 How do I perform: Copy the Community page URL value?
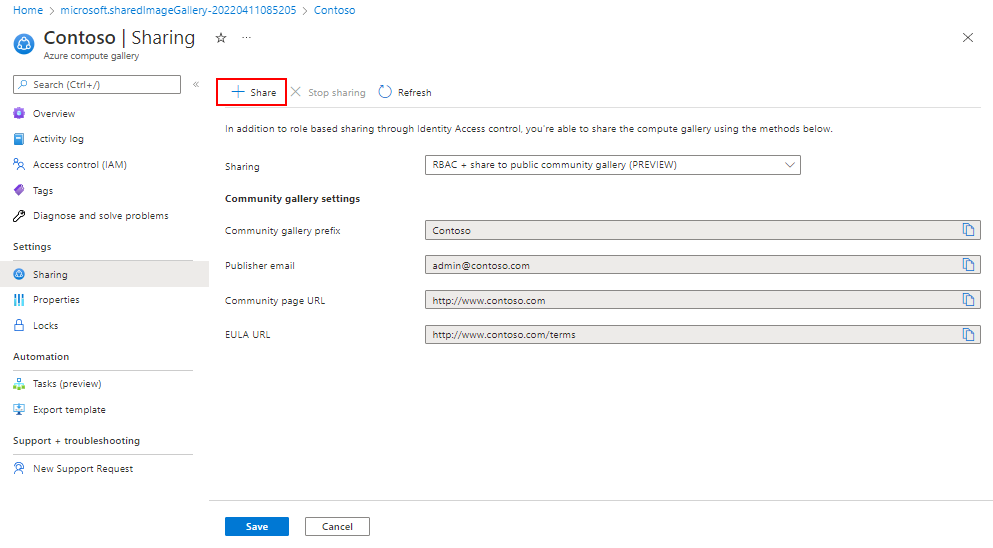click(968, 300)
